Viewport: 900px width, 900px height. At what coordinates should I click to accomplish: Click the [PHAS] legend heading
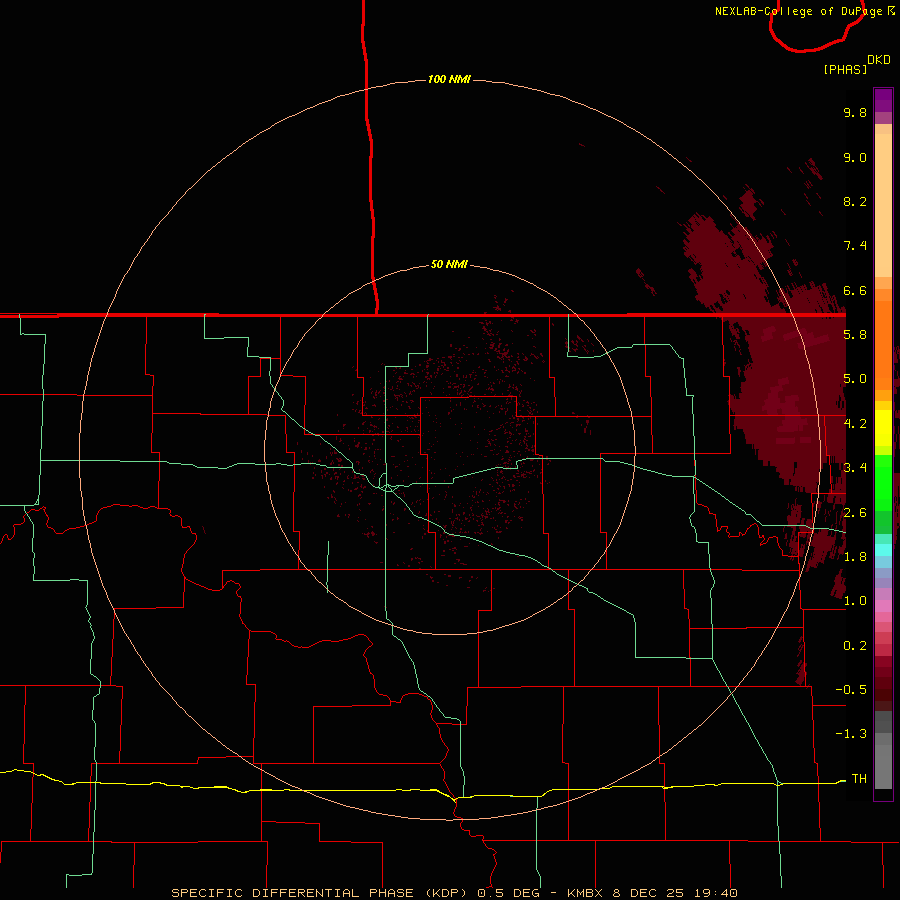pyautogui.click(x=845, y=70)
